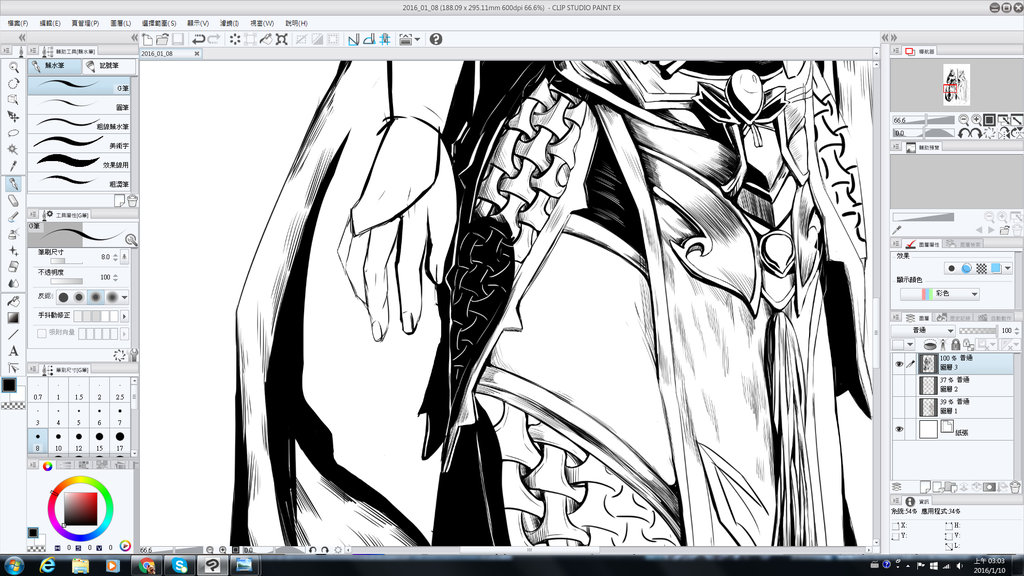Click the 筆刷尺寸 brush size slider
This screenshot has height=576, width=1024.
[67, 262]
